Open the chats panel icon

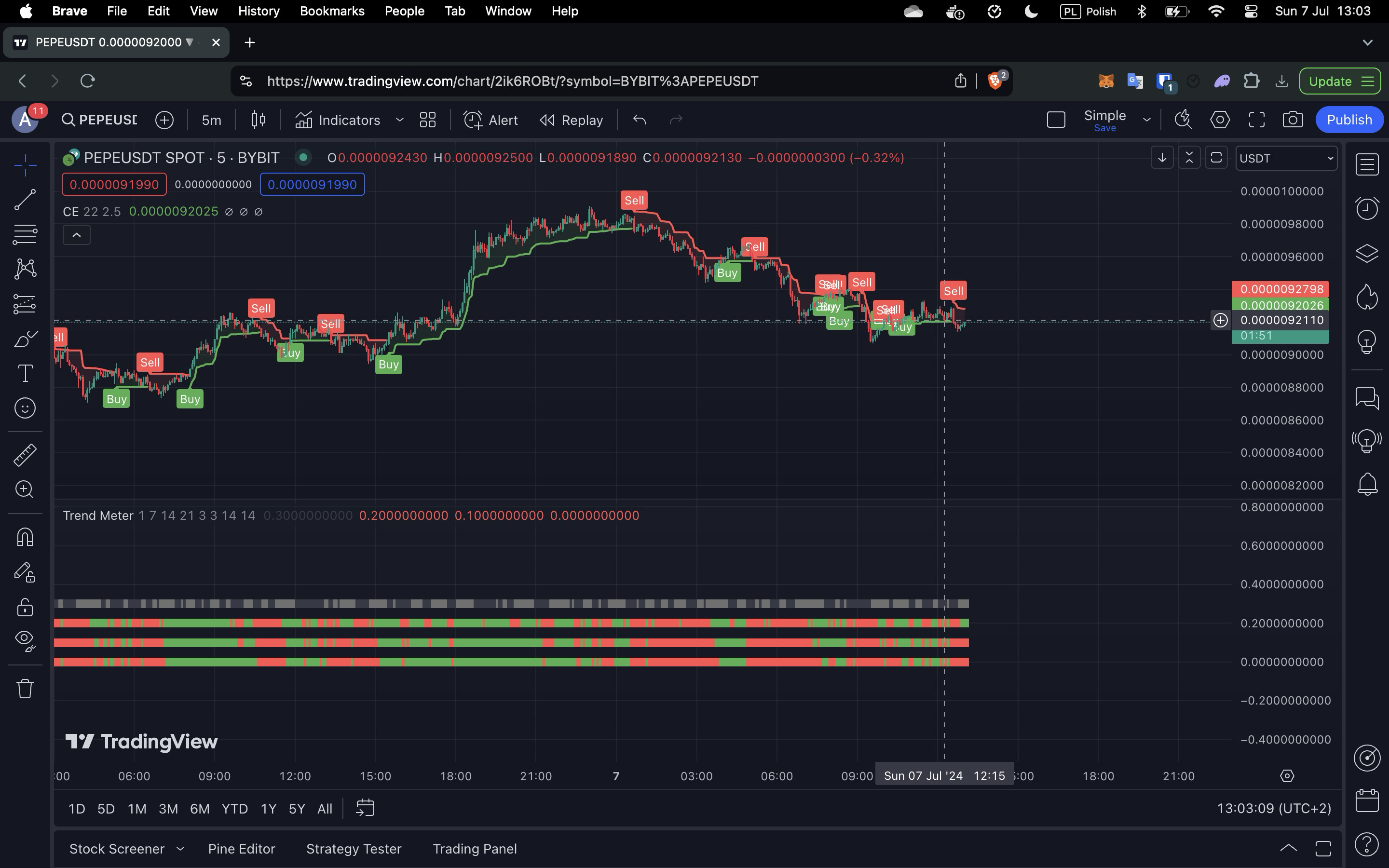coord(1367,397)
